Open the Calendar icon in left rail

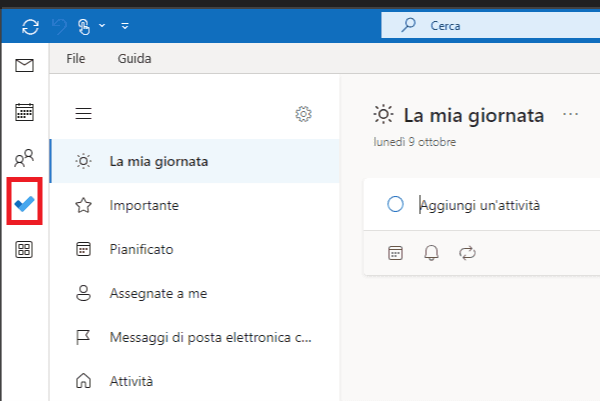pos(24,111)
